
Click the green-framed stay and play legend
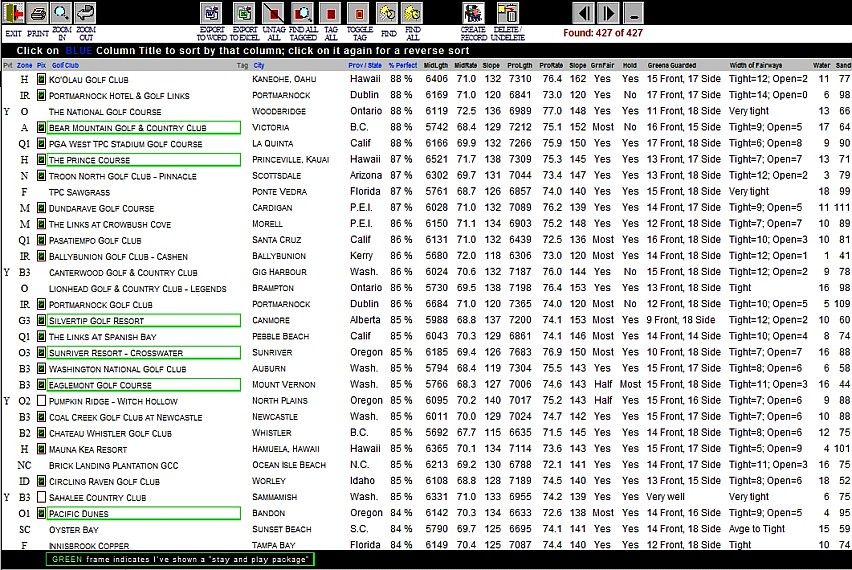pyautogui.click(x=180, y=559)
